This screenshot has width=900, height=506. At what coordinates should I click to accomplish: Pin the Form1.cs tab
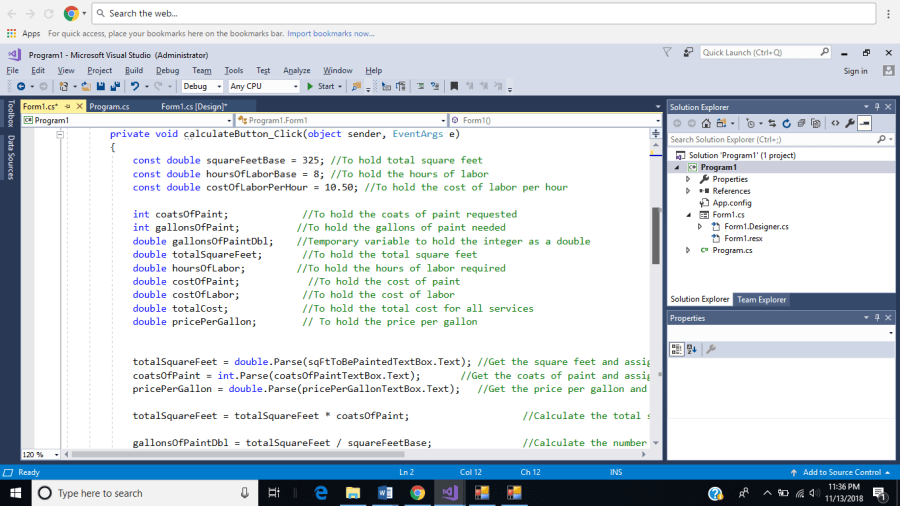click(x=68, y=107)
